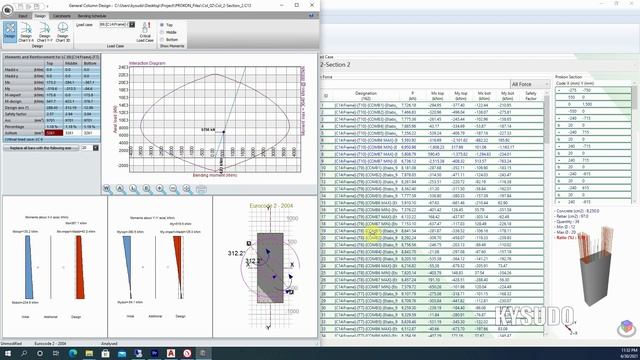Viewport: 640px width, 360px height.
Task: Open Design Chart Y-Y
Action: pos(44,32)
